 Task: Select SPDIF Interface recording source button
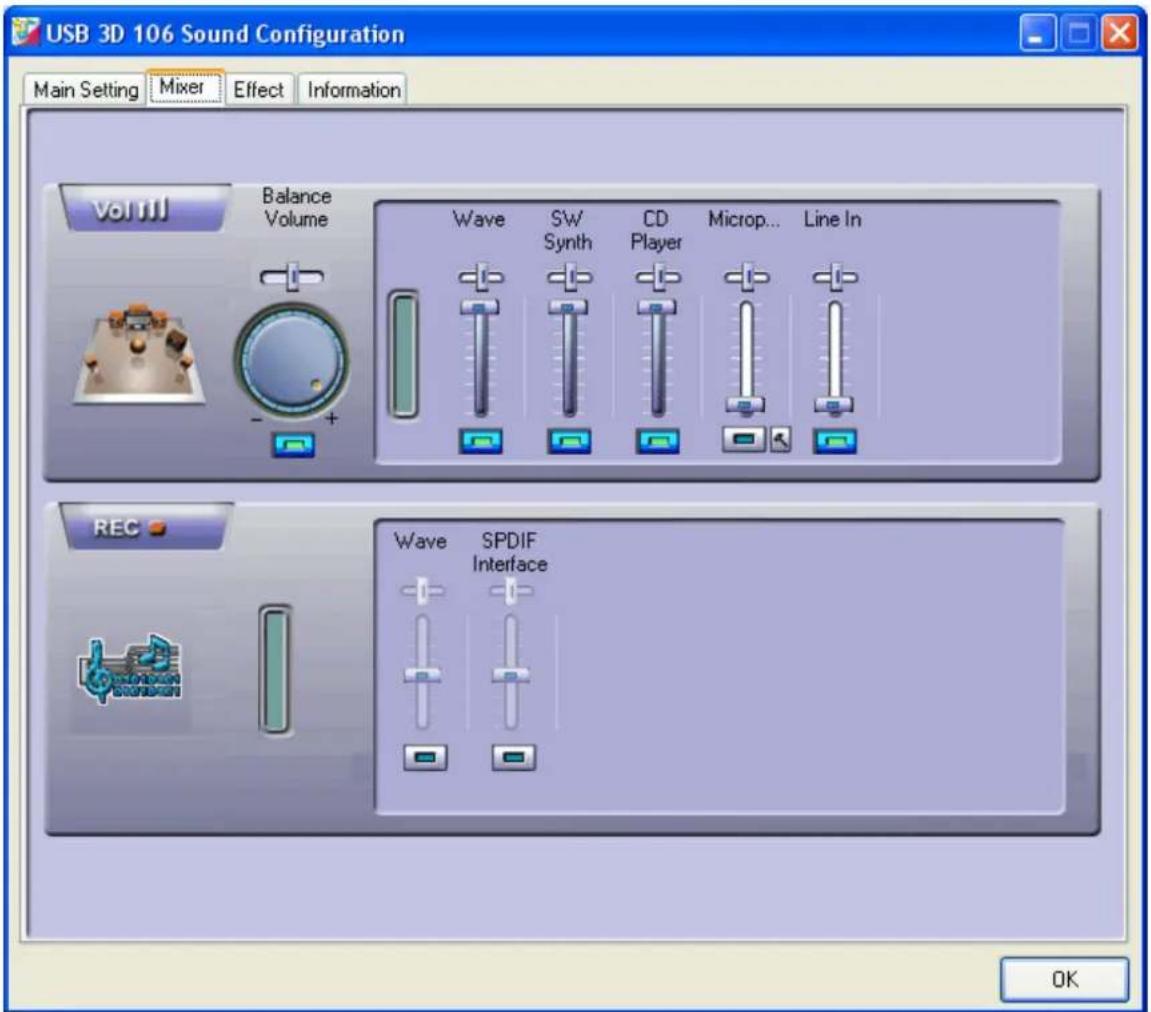[x=513, y=757]
